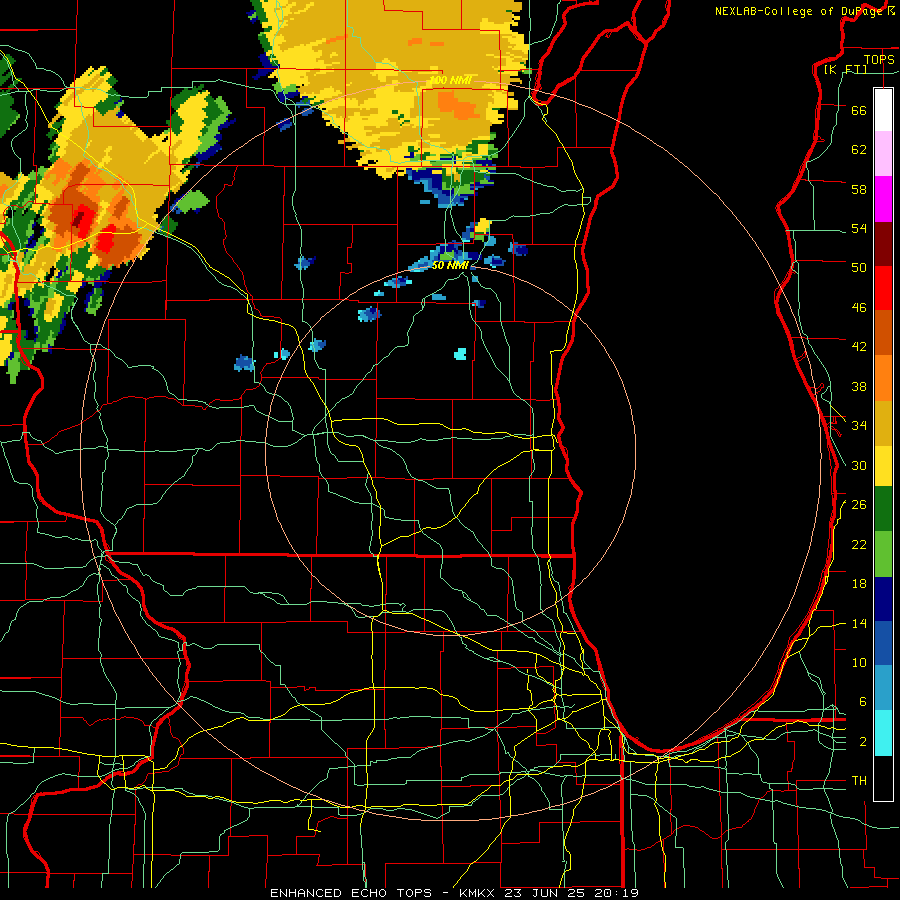The image size is (900, 900).
Task: Select the bright red legend band
Action: (883, 288)
